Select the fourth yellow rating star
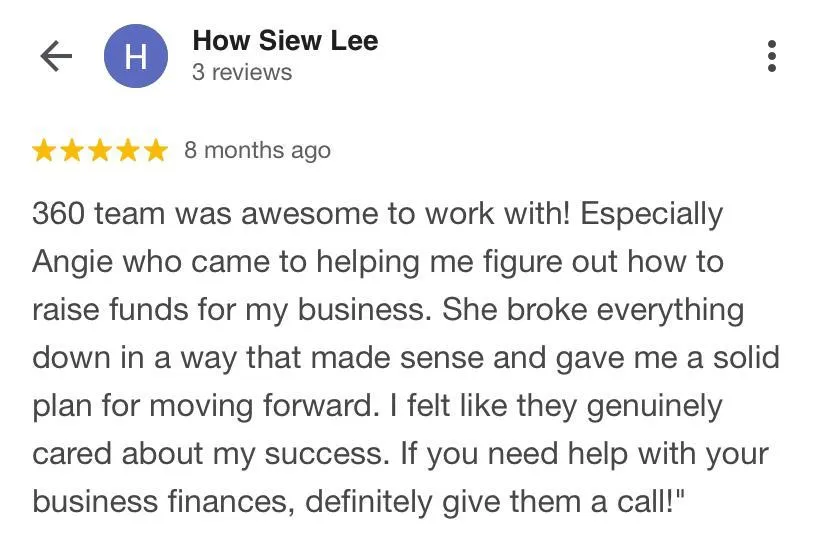This screenshot has height=537, width=828. click(x=128, y=150)
